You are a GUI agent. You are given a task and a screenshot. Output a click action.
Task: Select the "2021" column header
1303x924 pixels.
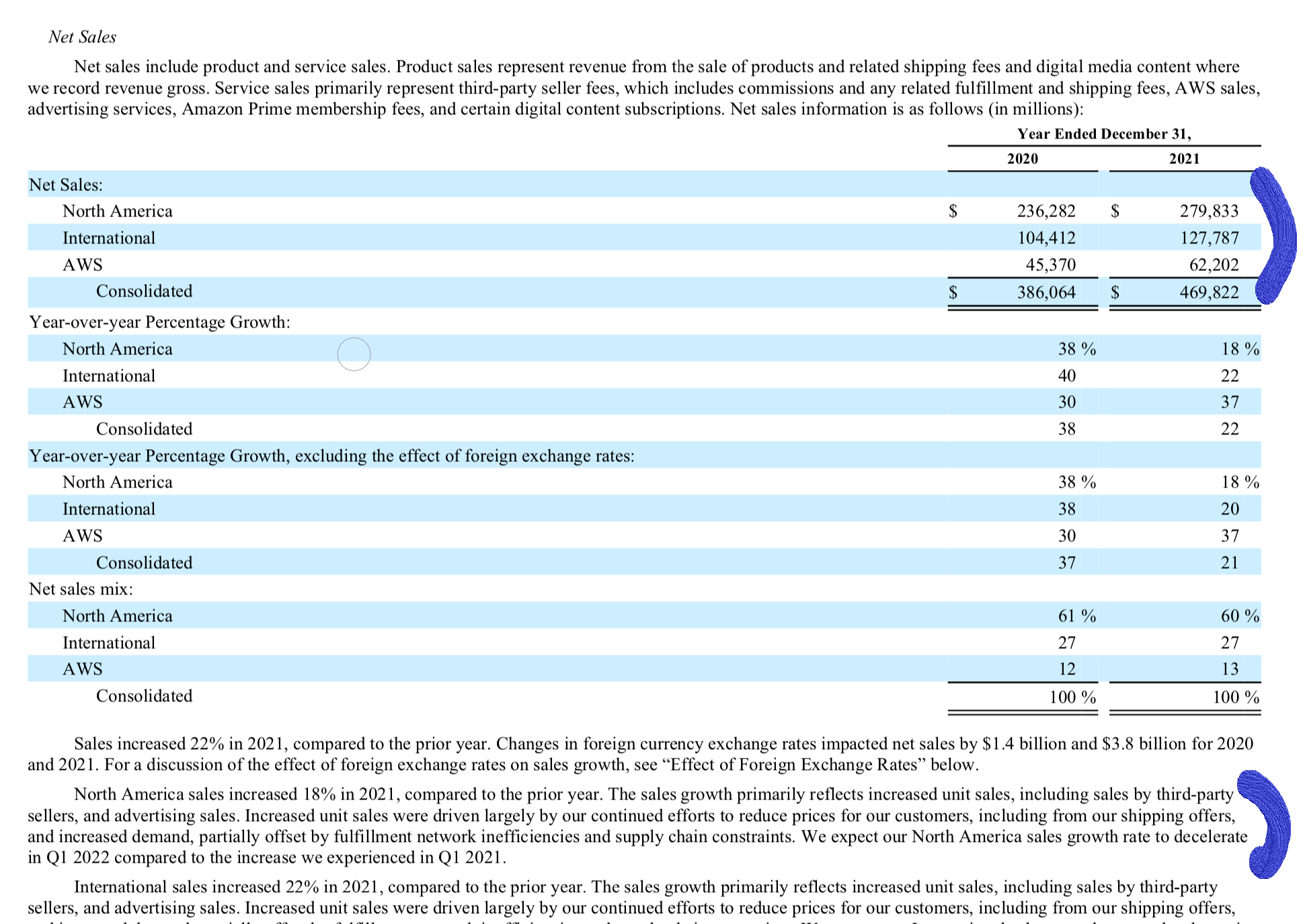1184,159
